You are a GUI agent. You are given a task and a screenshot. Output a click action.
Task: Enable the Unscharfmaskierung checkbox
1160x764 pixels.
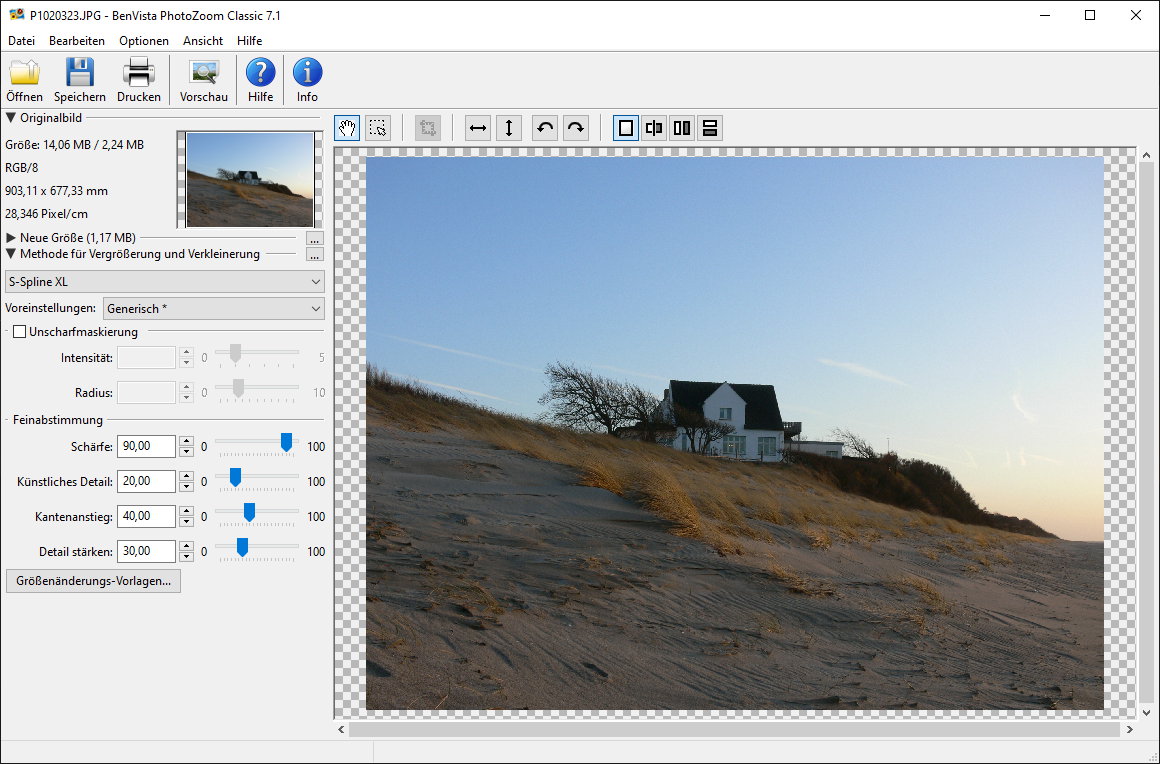tap(19, 332)
